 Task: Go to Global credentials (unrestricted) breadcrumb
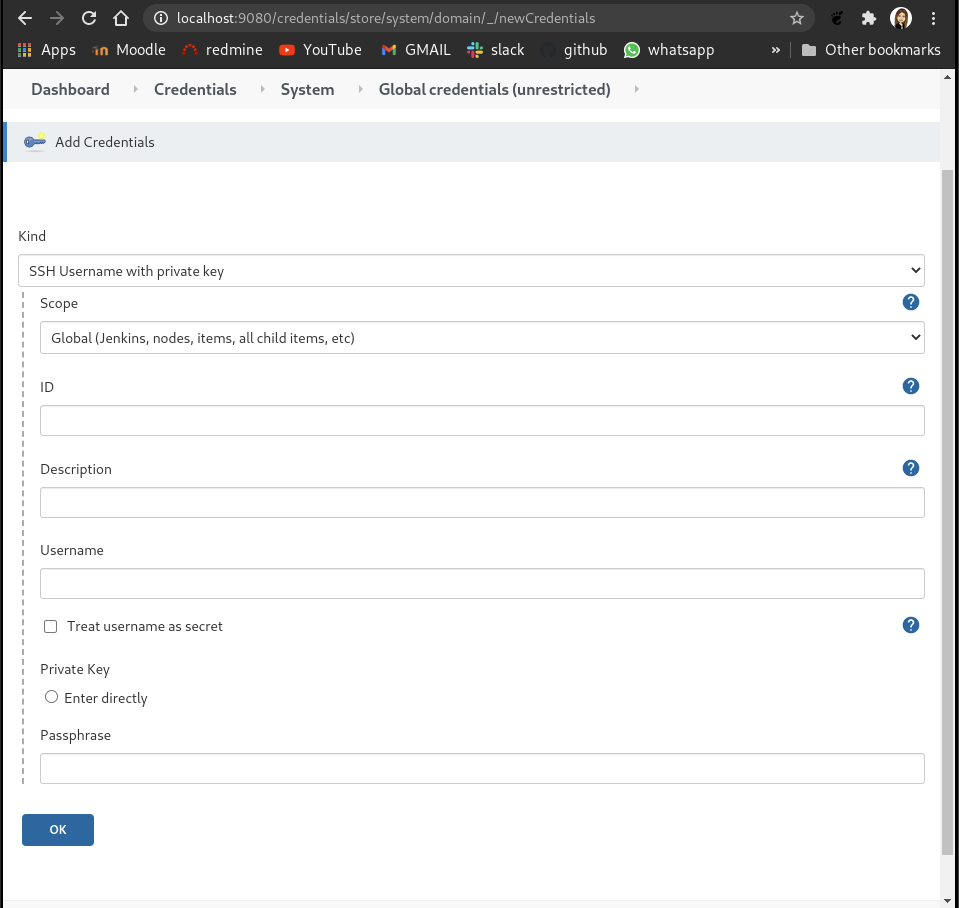[x=494, y=90]
